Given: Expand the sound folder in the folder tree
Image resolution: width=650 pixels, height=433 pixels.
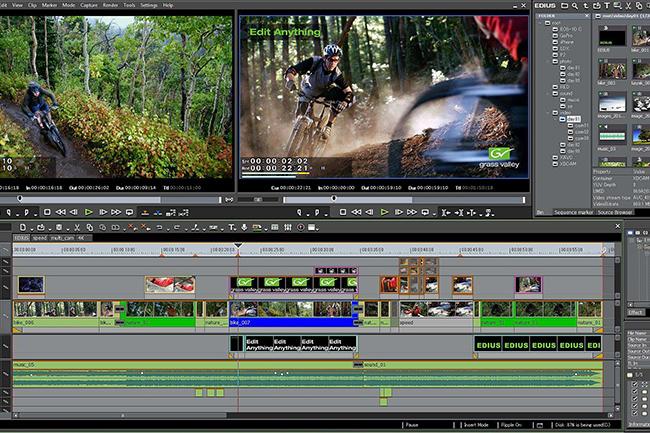Looking at the screenshot, I should click(x=547, y=92).
